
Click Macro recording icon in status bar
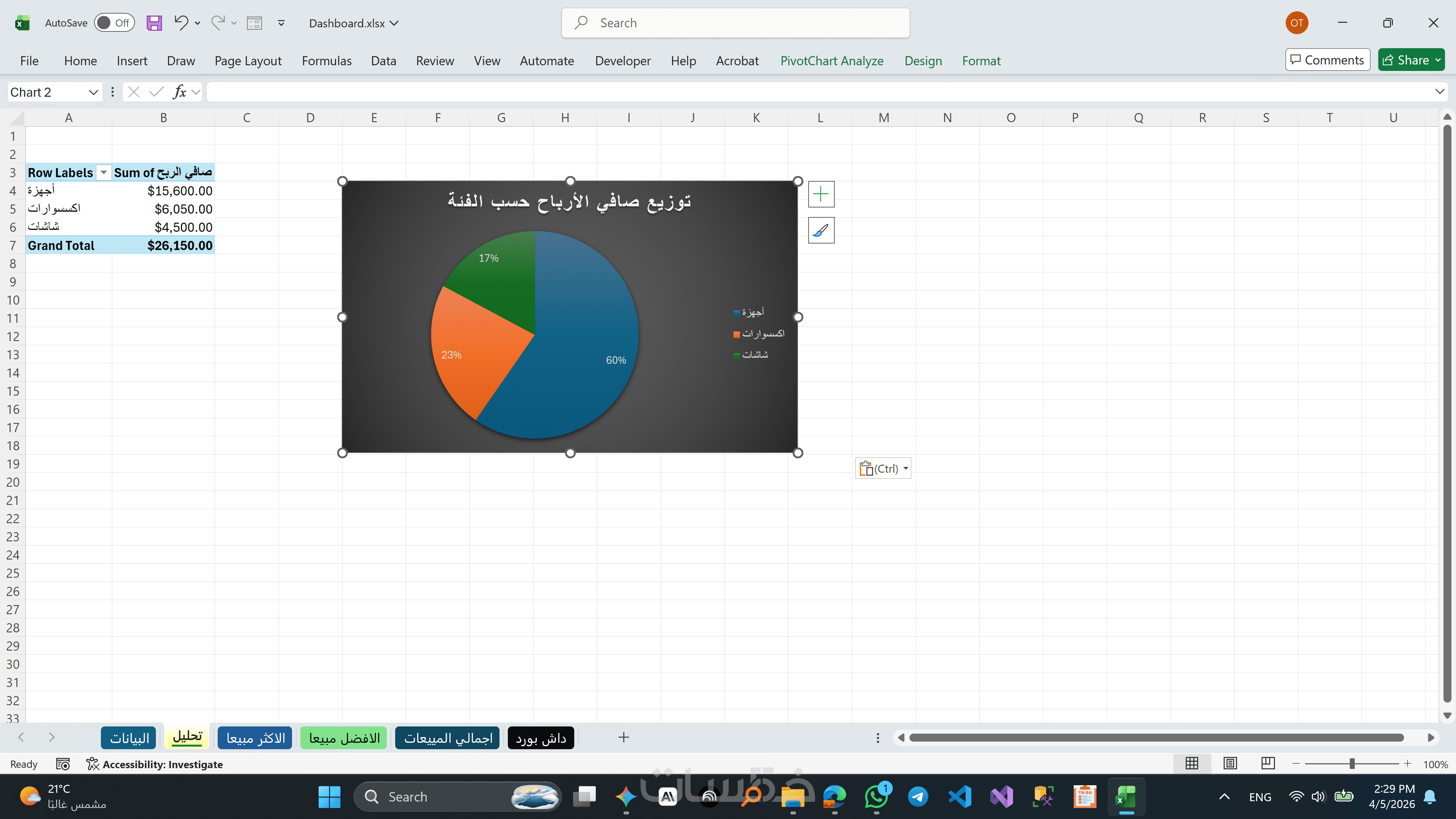point(63,764)
